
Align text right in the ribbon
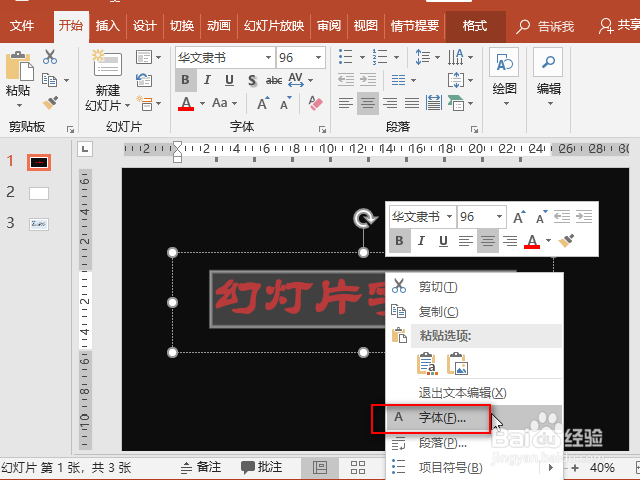pos(390,103)
